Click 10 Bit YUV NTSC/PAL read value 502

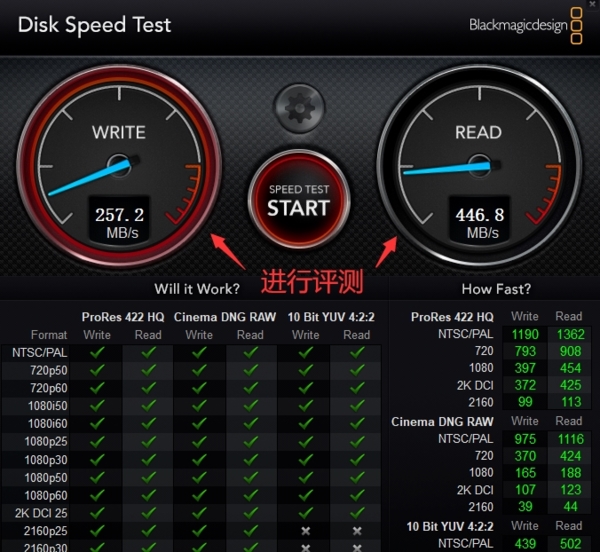[571, 544]
